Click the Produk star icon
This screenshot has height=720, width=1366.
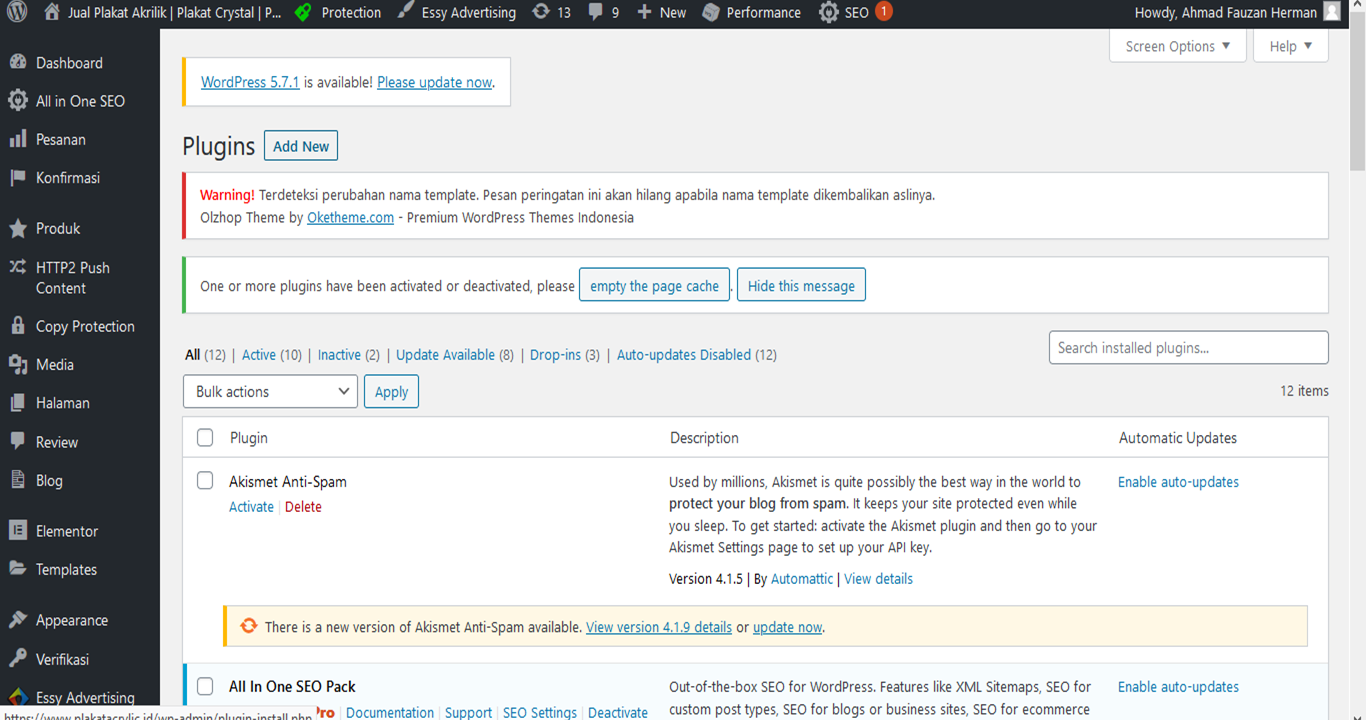coord(18,228)
